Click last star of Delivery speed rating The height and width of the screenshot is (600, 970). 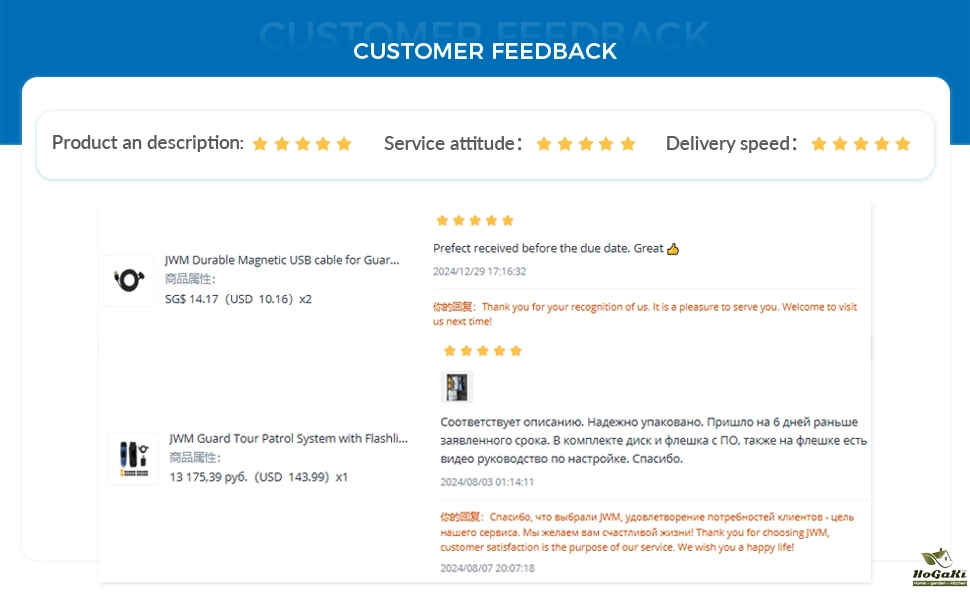point(903,144)
